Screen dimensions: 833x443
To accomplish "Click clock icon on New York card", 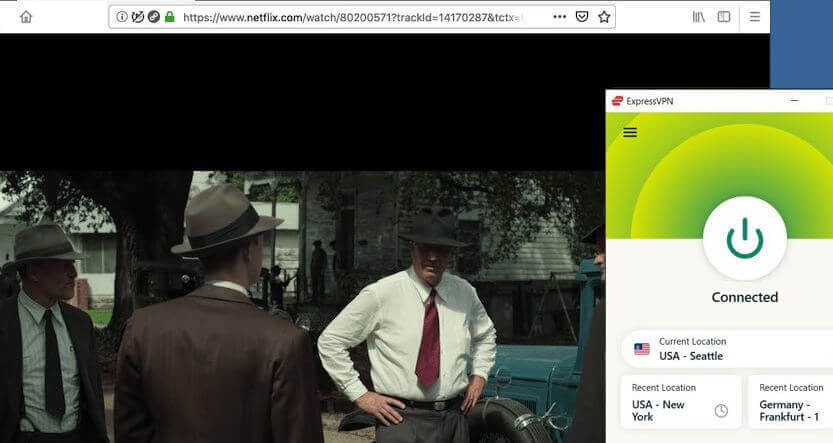I will pyautogui.click(x=721, y=411).
